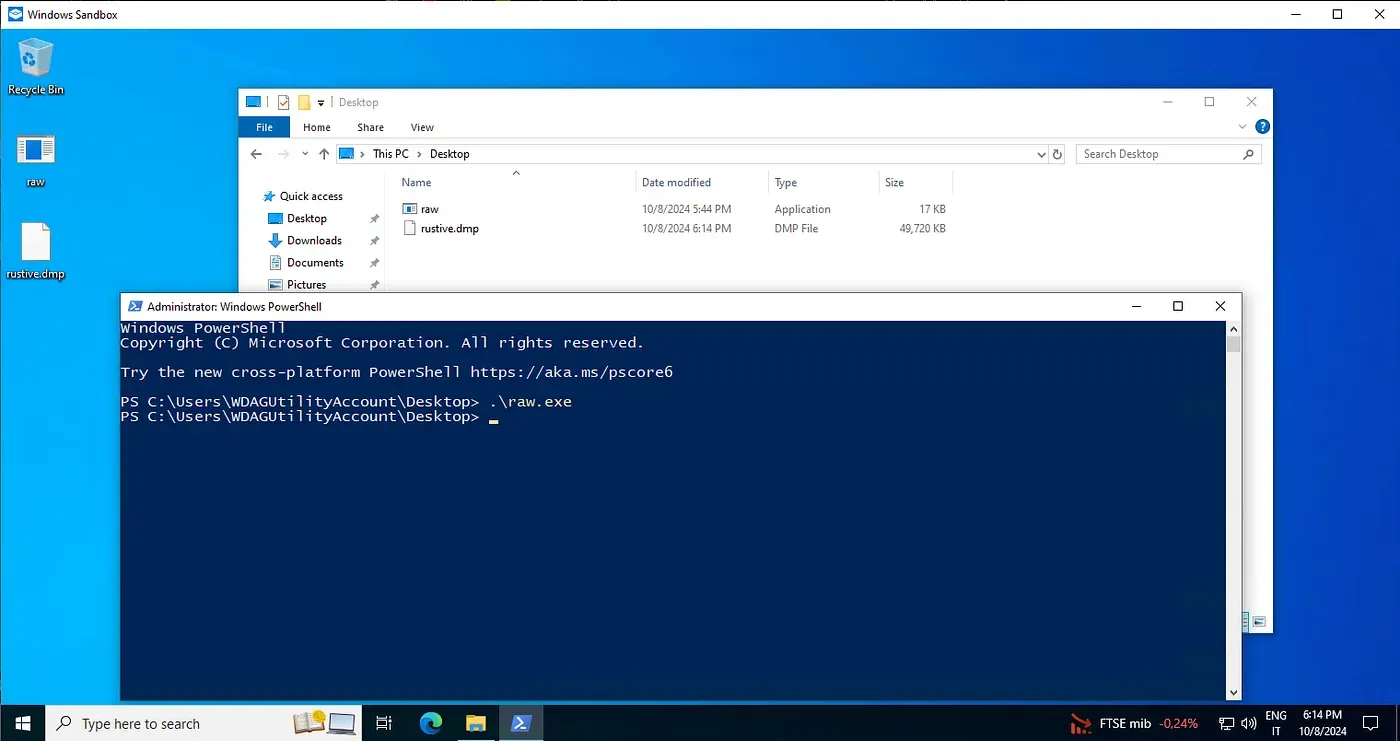
Task: Open File Explorer from the taskbar
Action: [475, 722]
